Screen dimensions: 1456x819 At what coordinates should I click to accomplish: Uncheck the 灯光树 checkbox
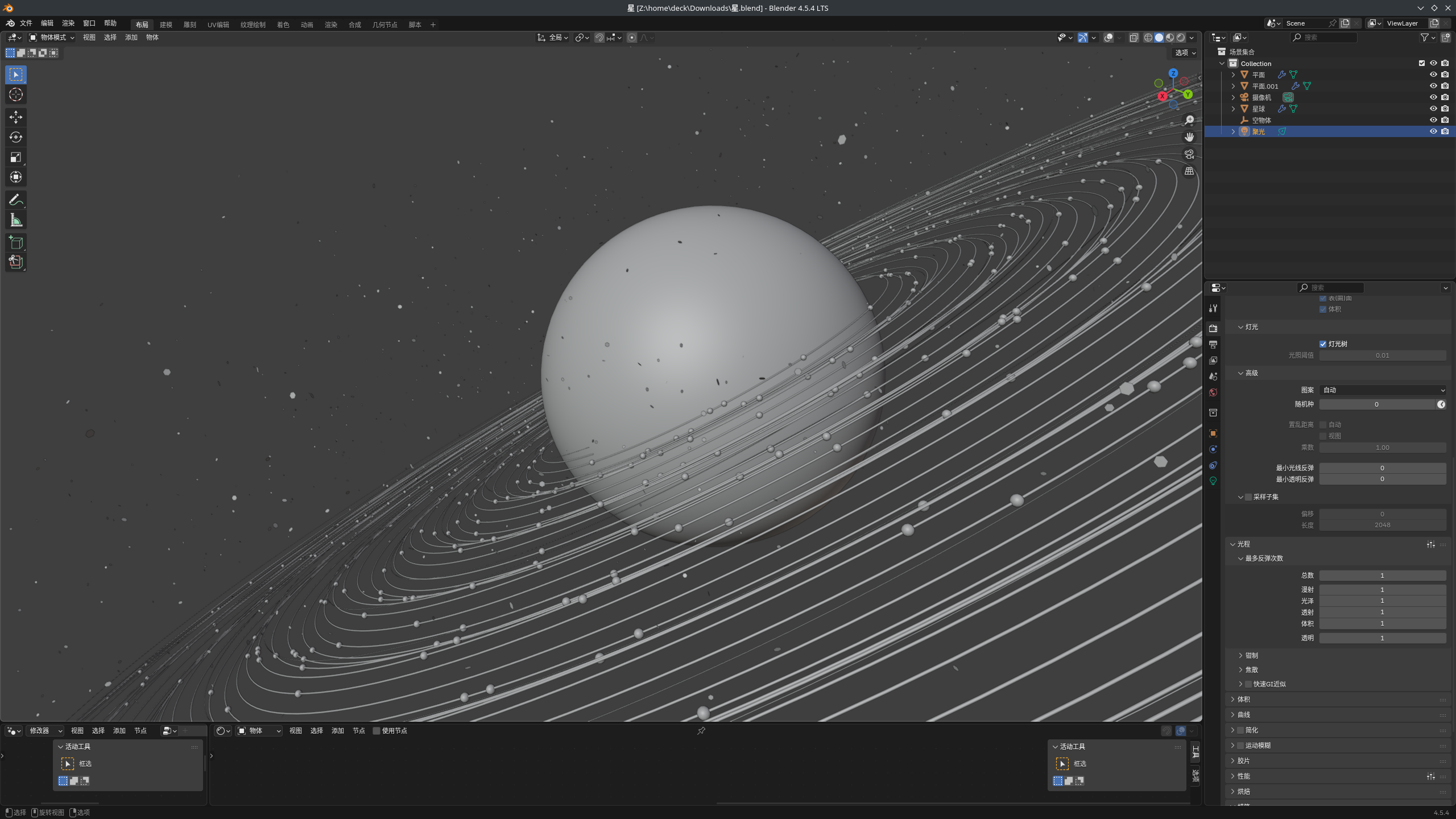pos(1323,344)
